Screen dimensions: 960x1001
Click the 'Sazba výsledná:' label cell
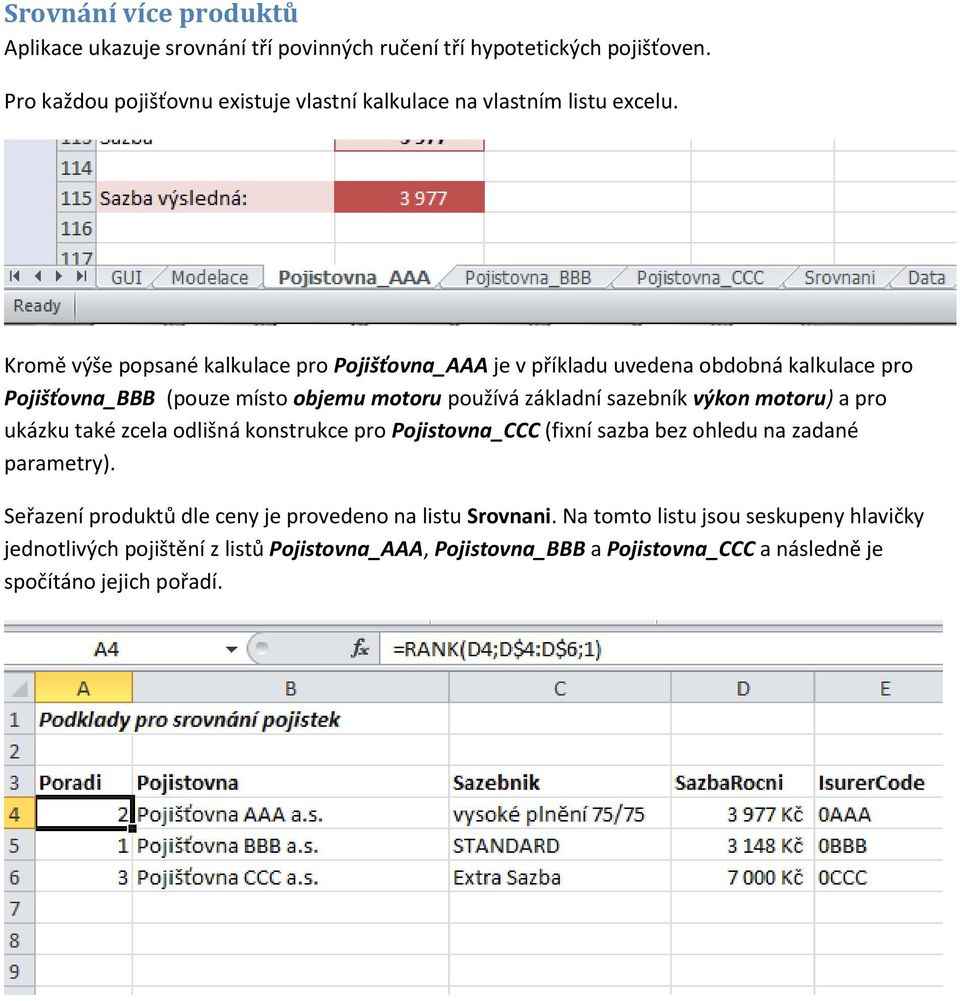point(215,198)
